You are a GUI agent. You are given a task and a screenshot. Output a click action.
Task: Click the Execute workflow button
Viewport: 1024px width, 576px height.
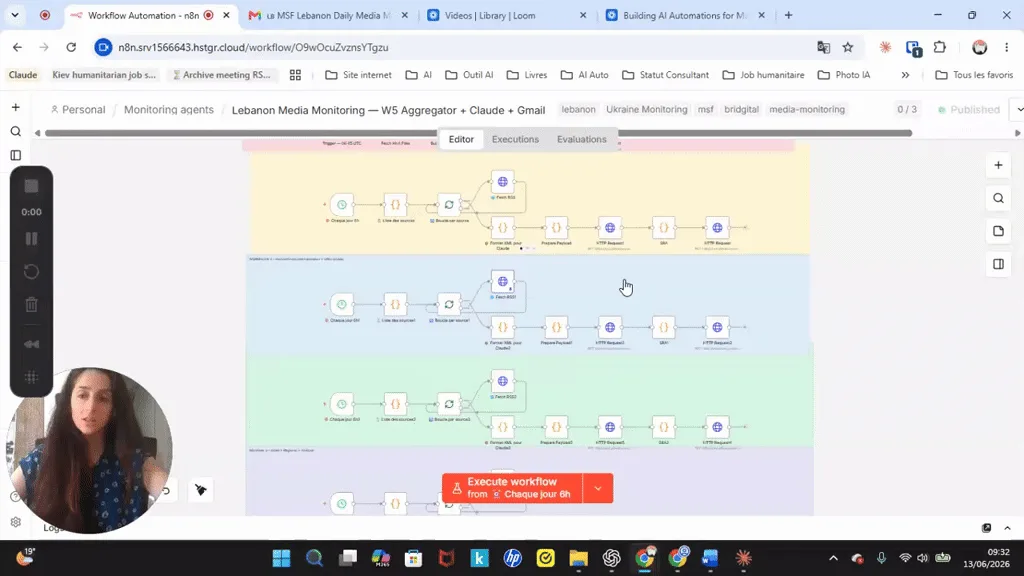(512, 488)
